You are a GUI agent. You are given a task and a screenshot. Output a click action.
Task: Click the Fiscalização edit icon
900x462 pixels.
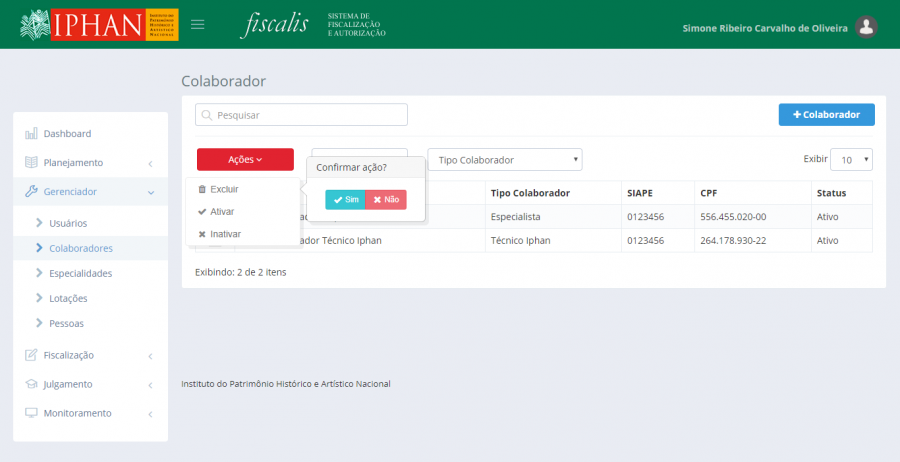[31, 355]
